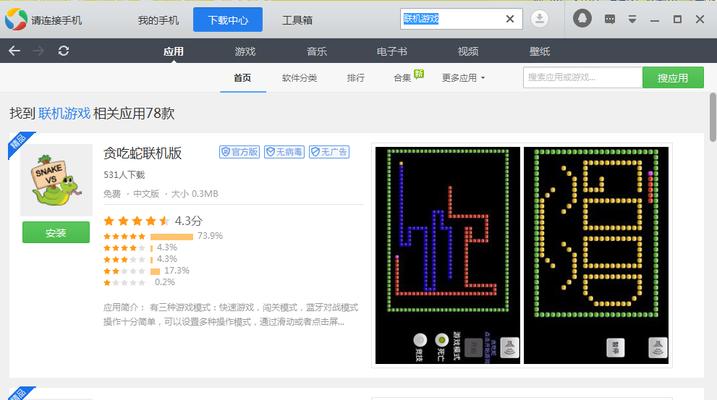Screen dimensions: 717x400
Task: Click the 安装 install button
Action: pyautogui.click(x=56, y=233)
